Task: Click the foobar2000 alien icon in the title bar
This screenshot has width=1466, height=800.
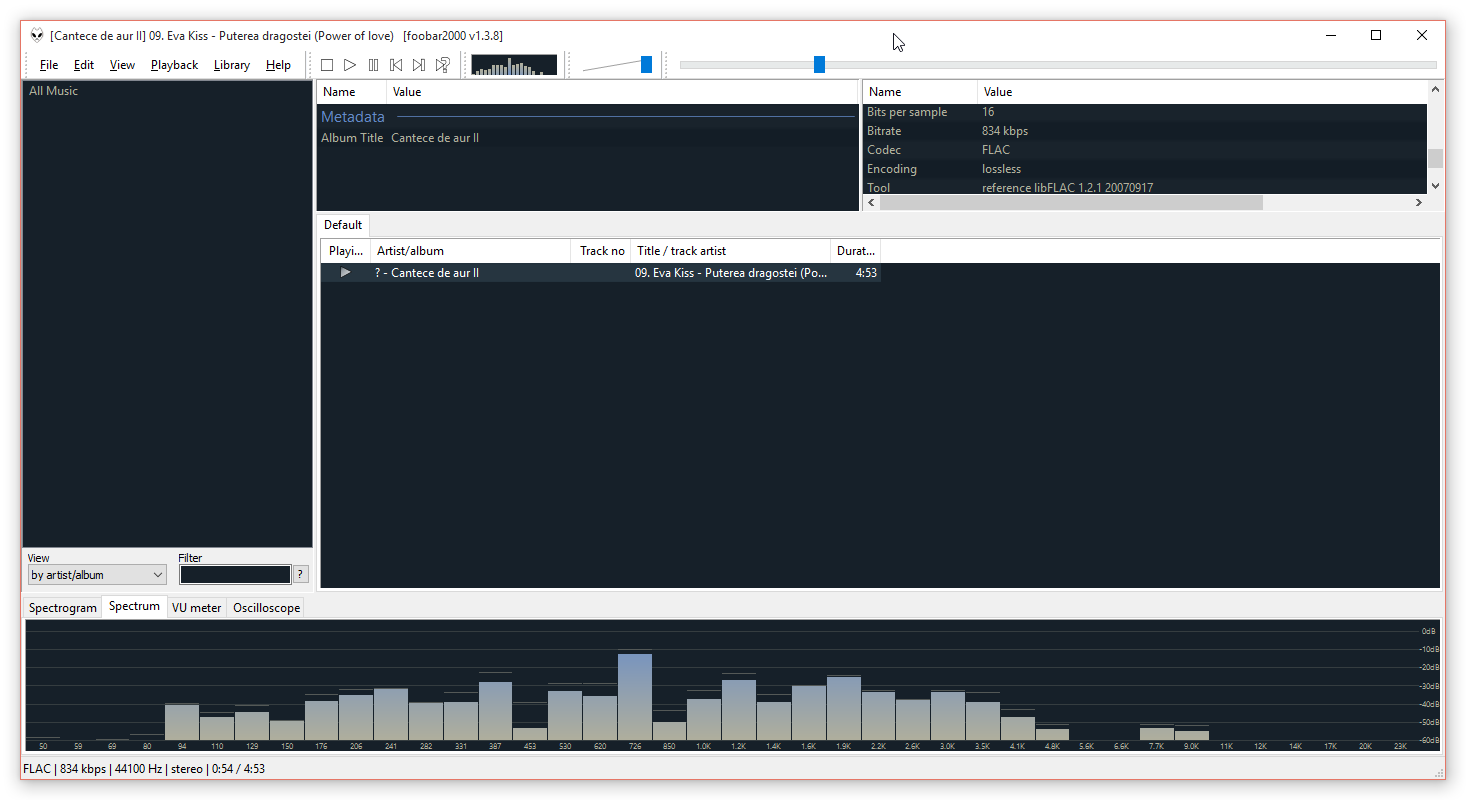Action: coord(36,35)
